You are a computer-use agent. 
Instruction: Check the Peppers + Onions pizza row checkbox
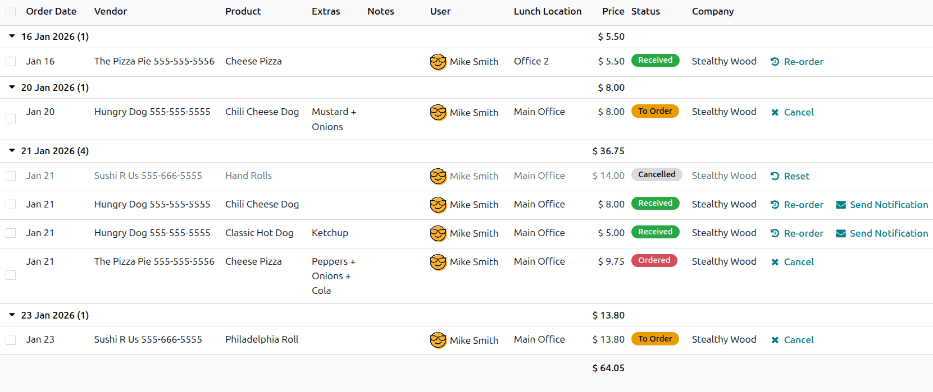11,275
